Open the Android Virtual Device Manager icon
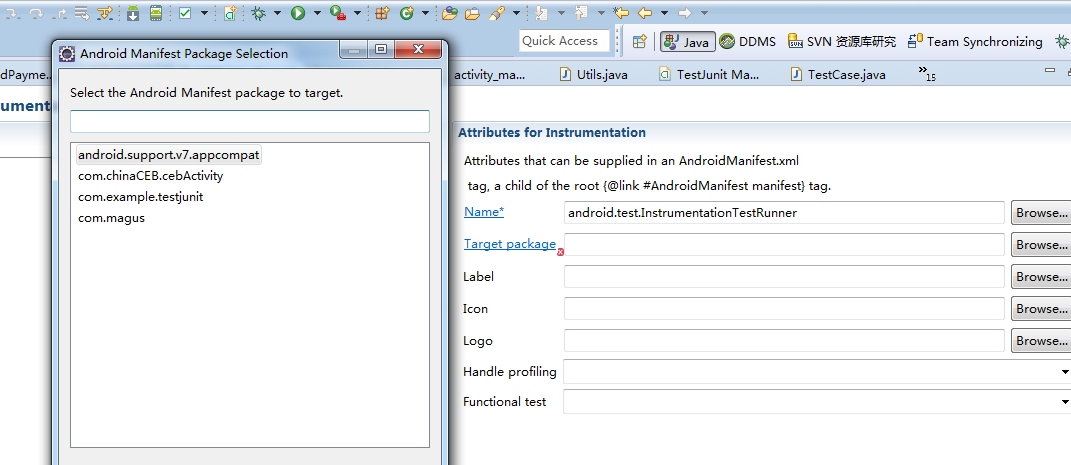Image resolution: width=1071 pixels, height=465 pixels. (156, 12)
